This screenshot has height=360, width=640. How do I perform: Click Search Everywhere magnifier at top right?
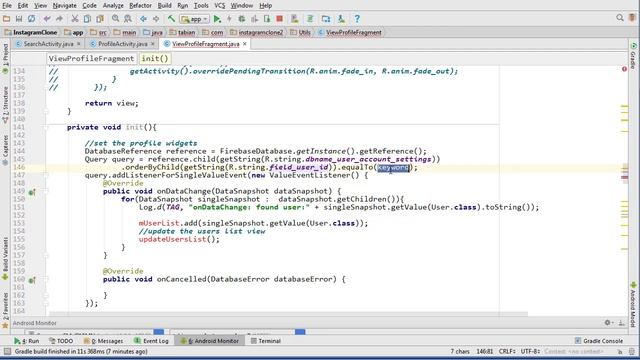click(620, 18)
